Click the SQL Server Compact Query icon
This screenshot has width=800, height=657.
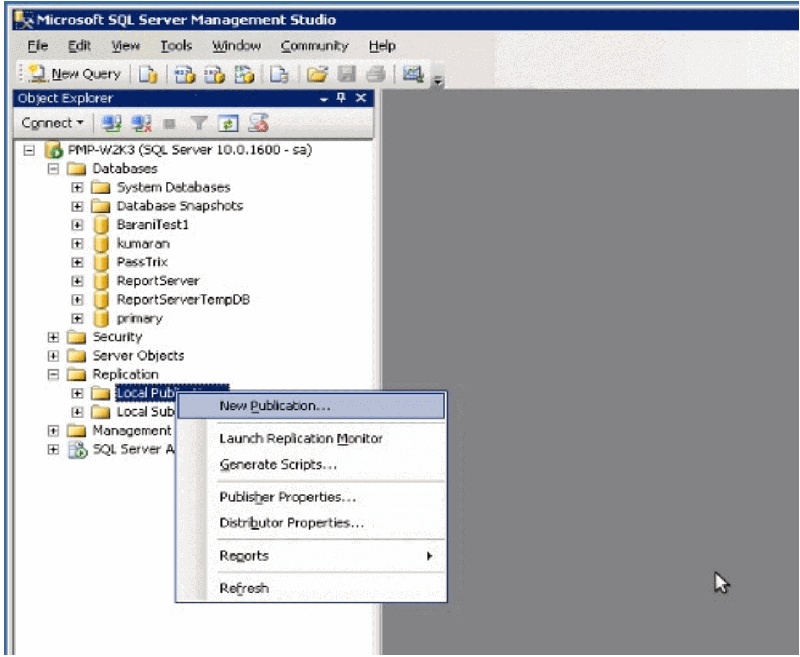point(279,74)
